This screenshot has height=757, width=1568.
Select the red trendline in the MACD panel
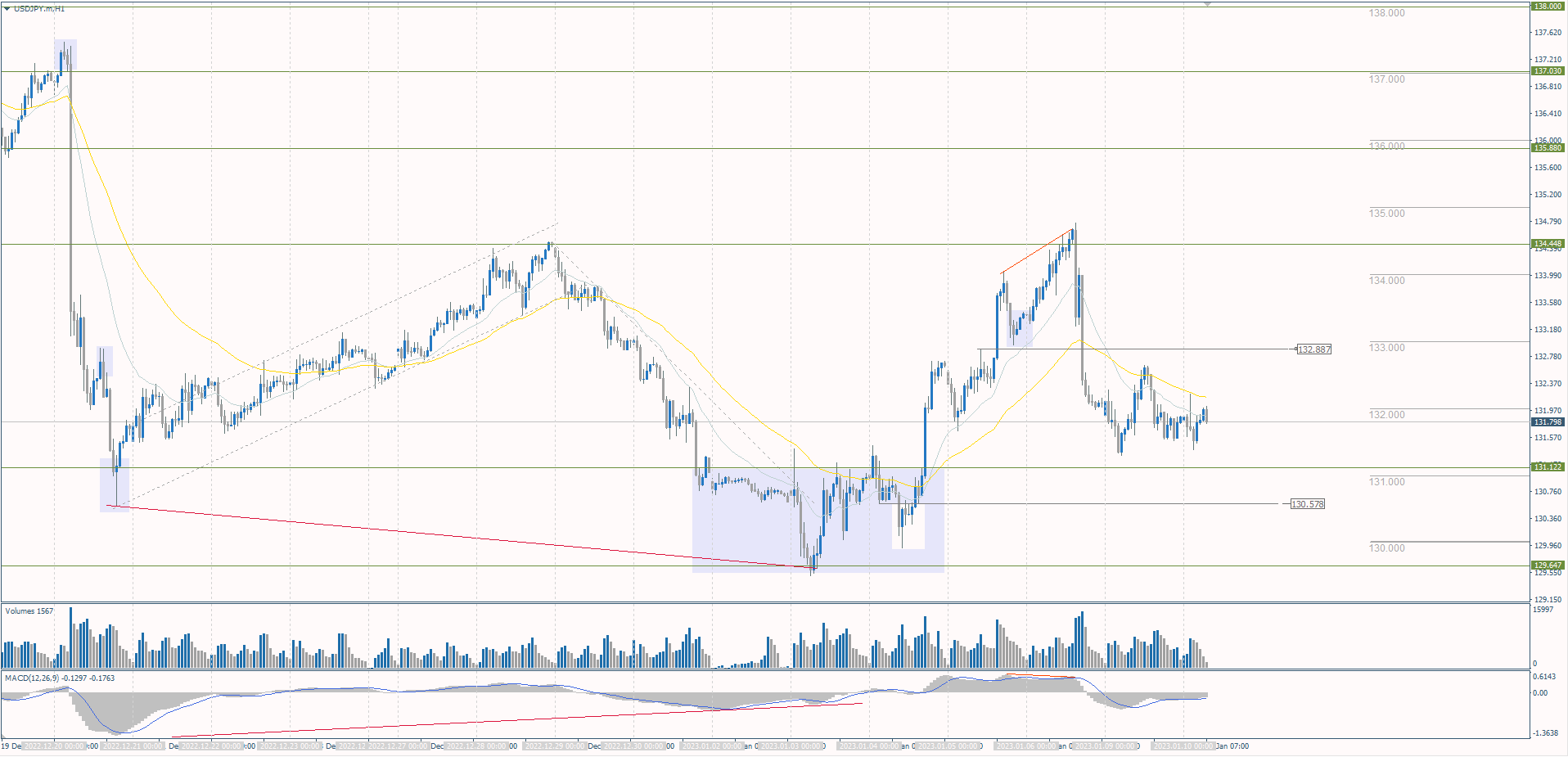click(x=516, y=720)
